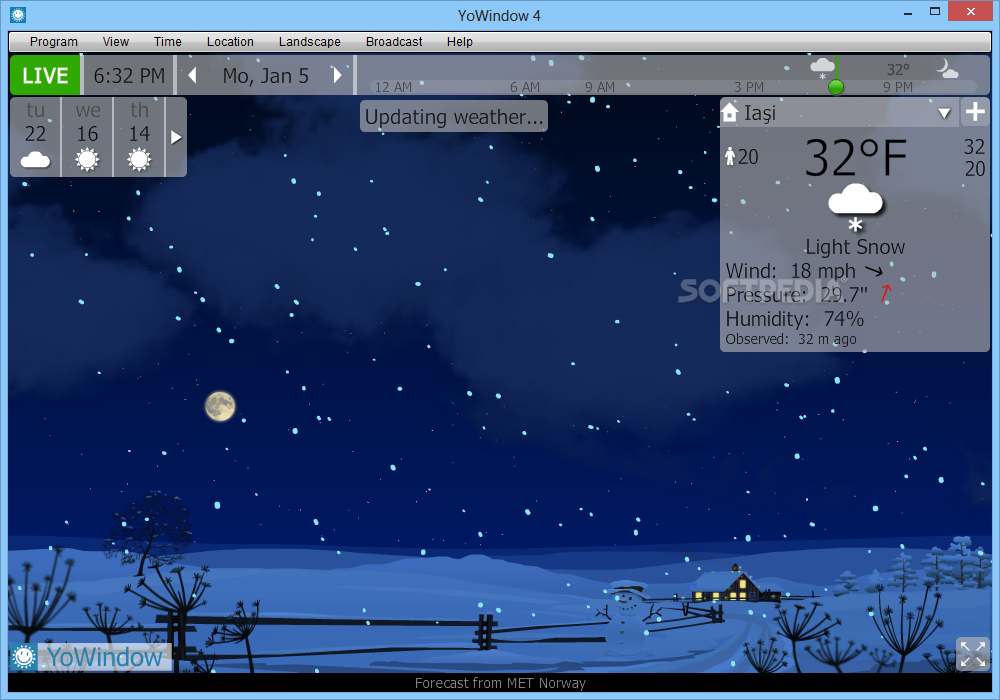Click the 6:32 PM time display

coord(129,76)
